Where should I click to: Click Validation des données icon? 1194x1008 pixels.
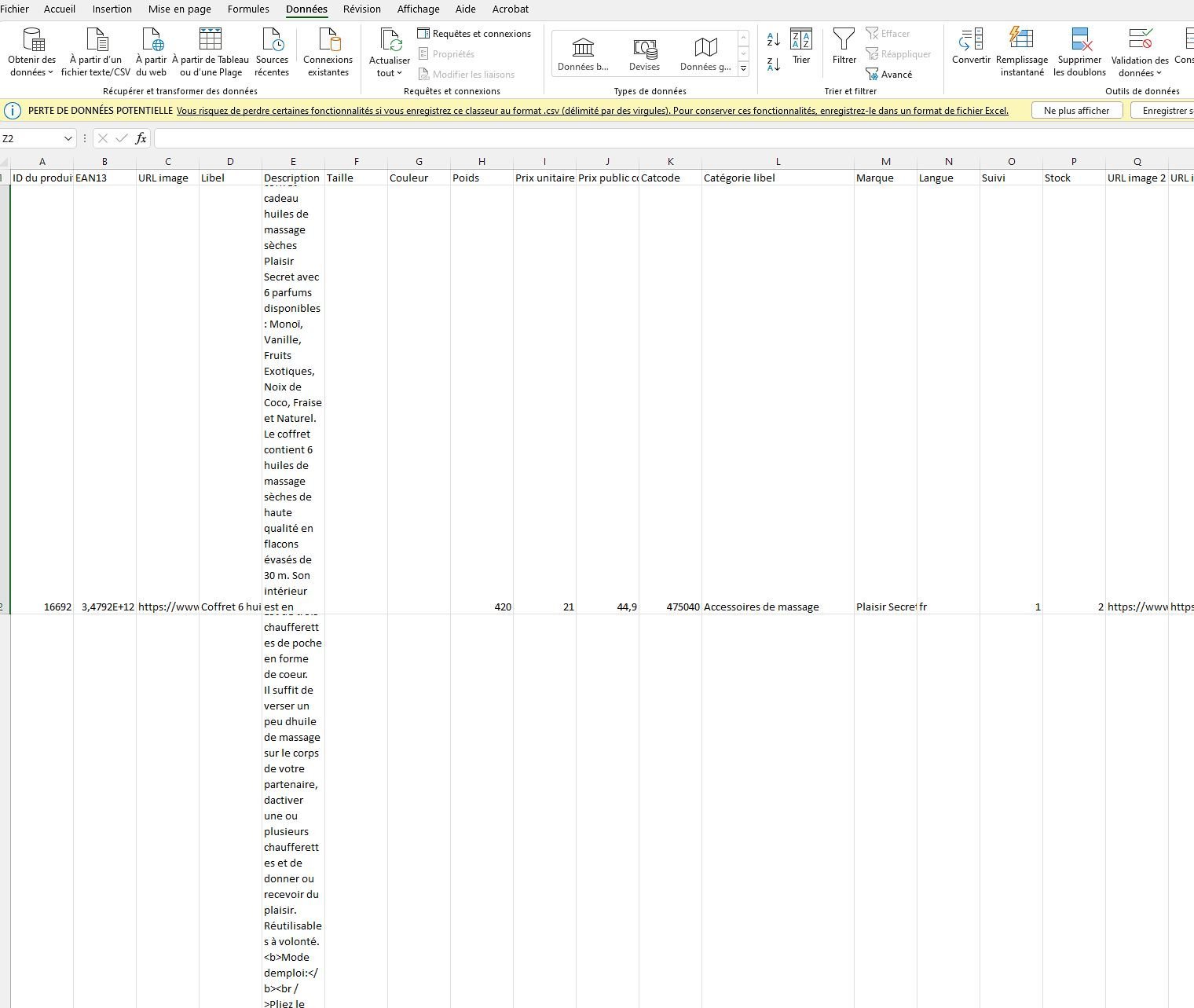point(1140,39)
